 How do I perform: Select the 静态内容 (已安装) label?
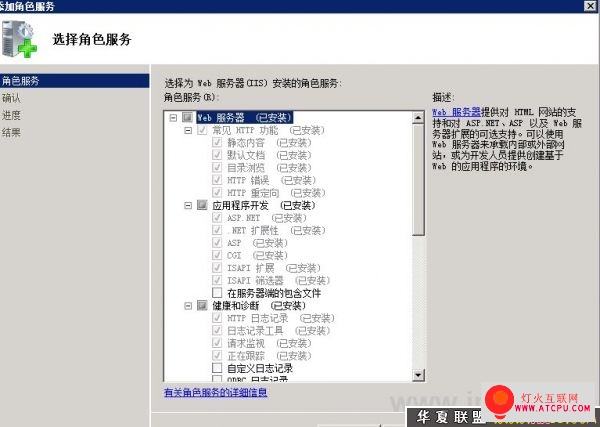269,143
